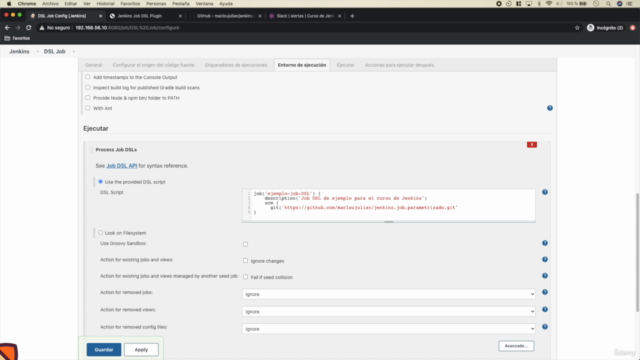Enable the With Ant checkbox
This screenshot has height=360, width=640.
coord(88,108)
